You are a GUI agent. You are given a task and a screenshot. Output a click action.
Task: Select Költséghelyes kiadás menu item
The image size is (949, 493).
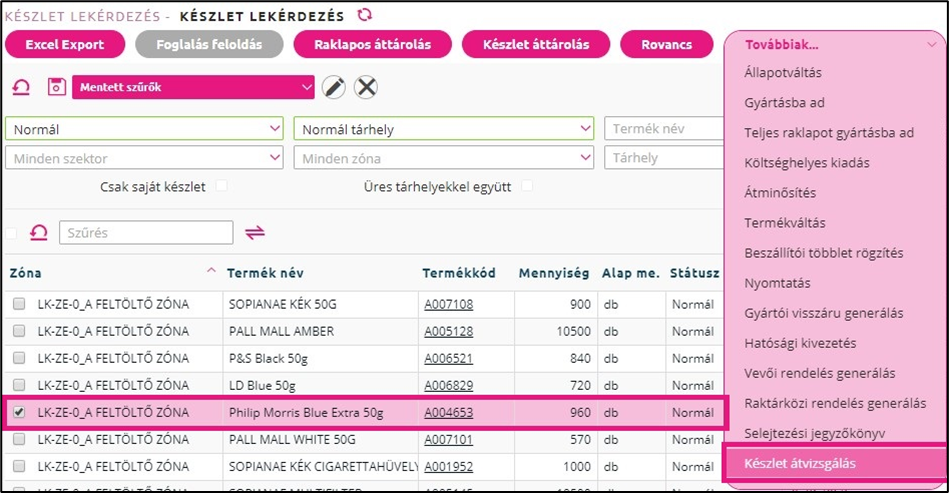[807, 163]
